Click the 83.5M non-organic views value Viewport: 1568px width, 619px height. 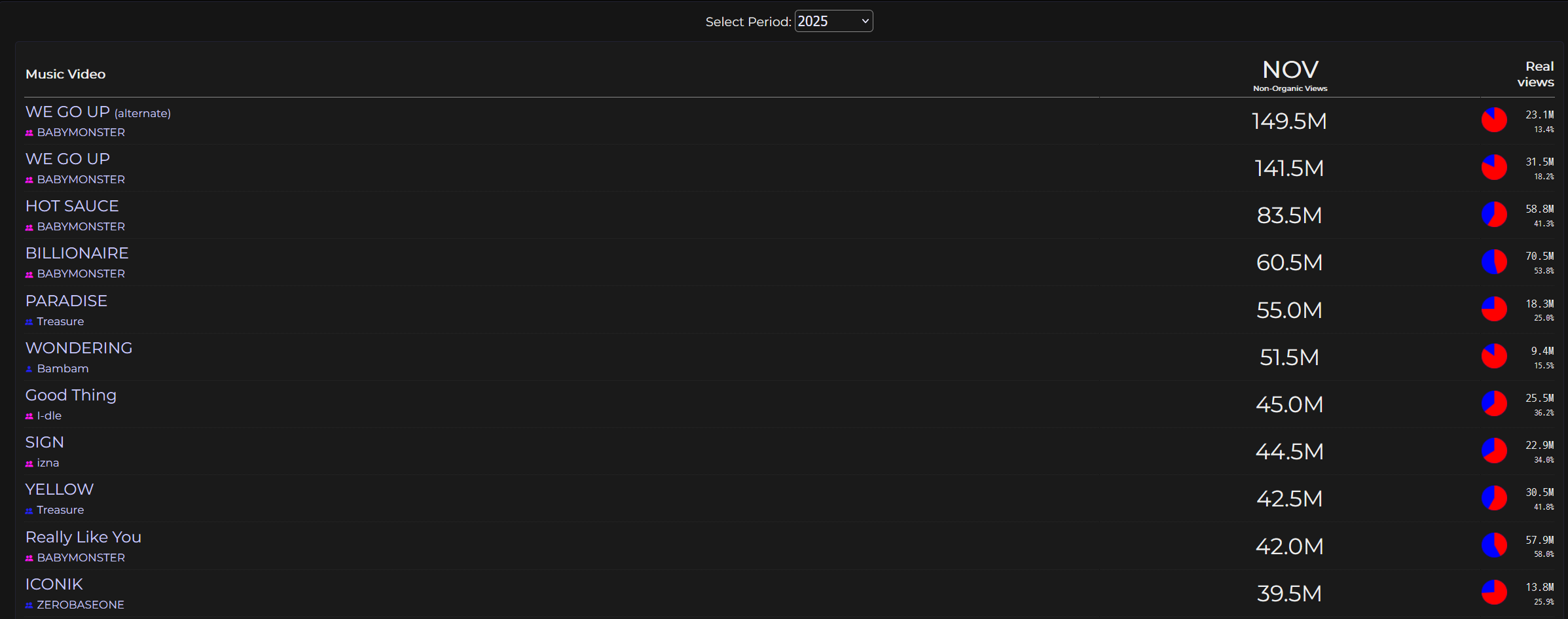1290,215
